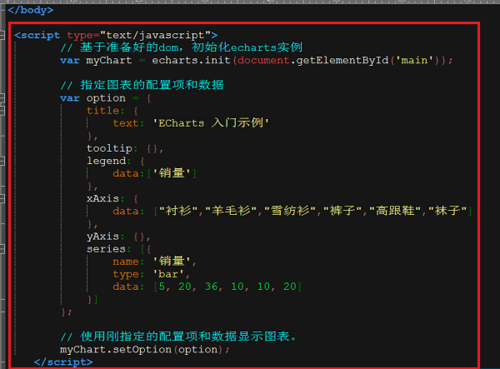Click the "高跟鞋" string in xAxis data

click(x=395, y=211)
